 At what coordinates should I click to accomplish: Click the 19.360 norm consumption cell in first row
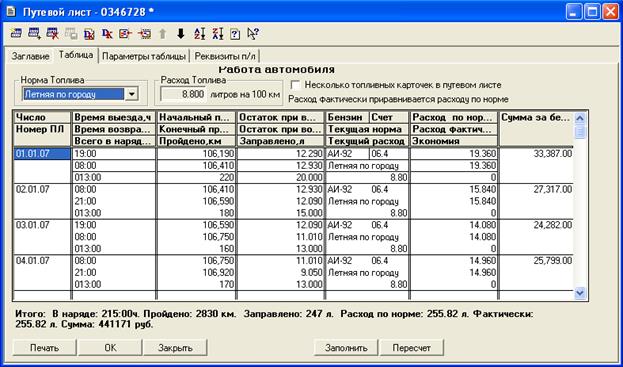(454, 154)
